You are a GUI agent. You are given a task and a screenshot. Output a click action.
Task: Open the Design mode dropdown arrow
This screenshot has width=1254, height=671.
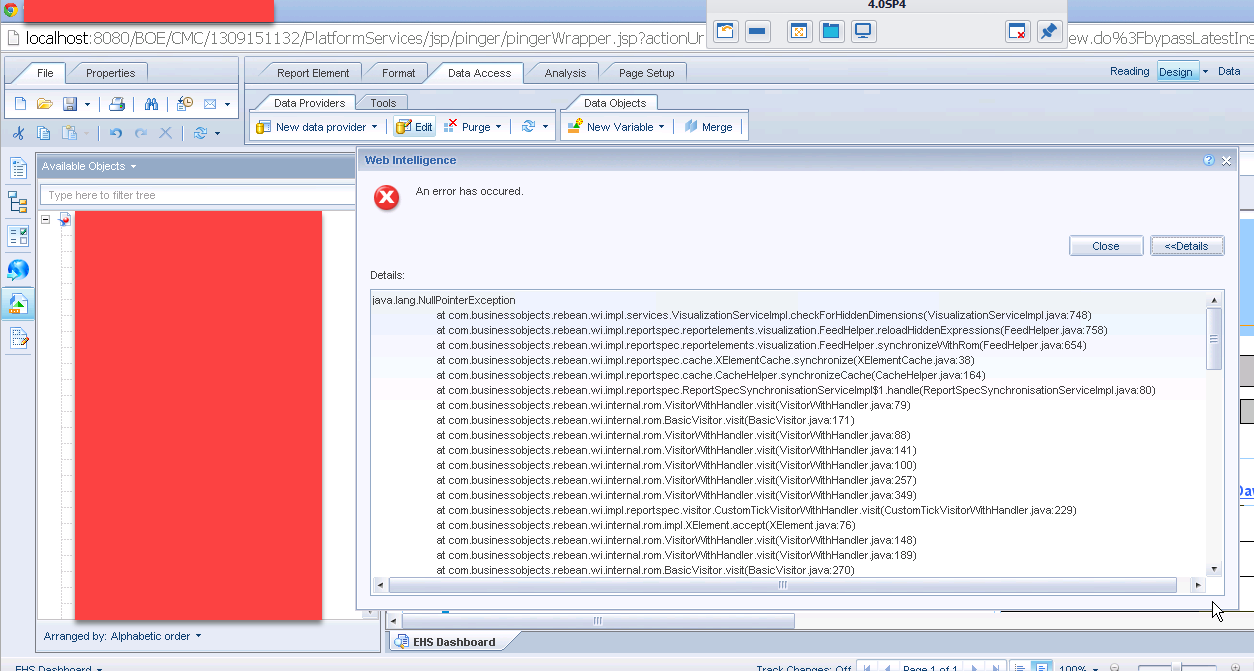1205,71
